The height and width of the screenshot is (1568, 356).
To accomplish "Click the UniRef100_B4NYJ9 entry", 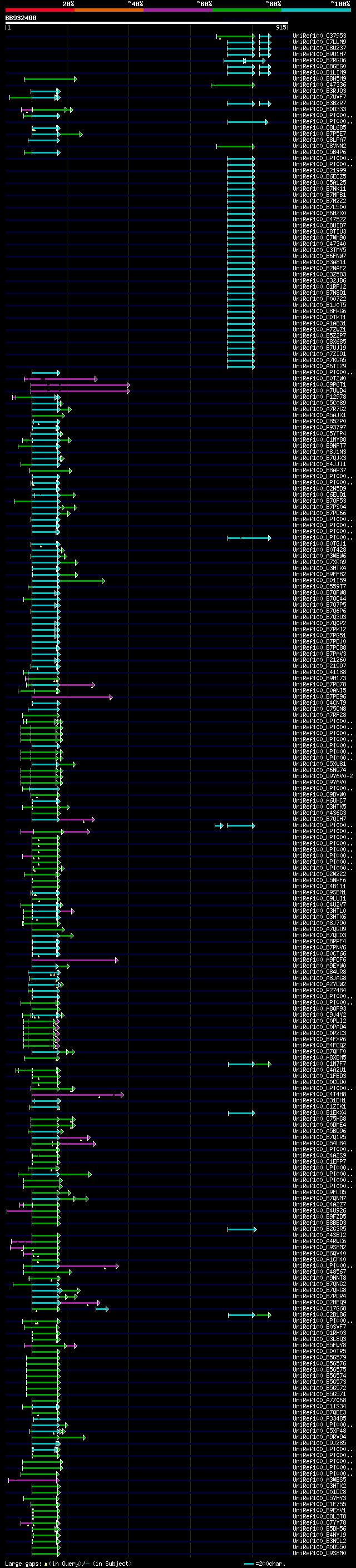I will click(x=319, y=1535).
